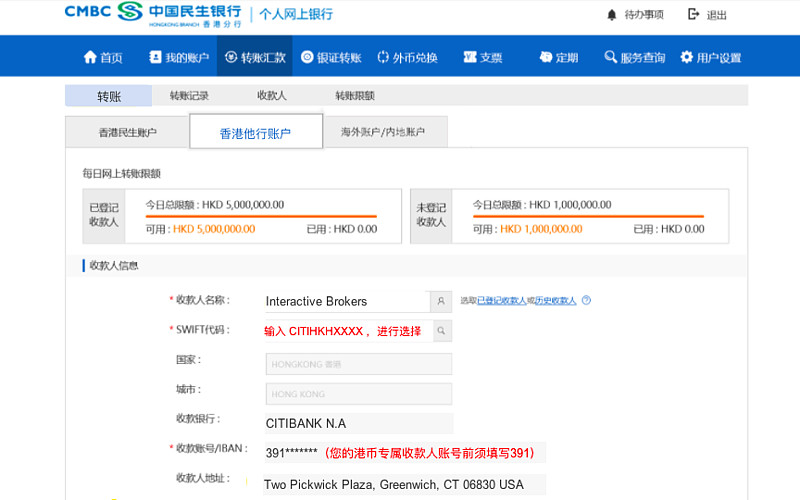Go to 首页 home menu

pos(103,57)
